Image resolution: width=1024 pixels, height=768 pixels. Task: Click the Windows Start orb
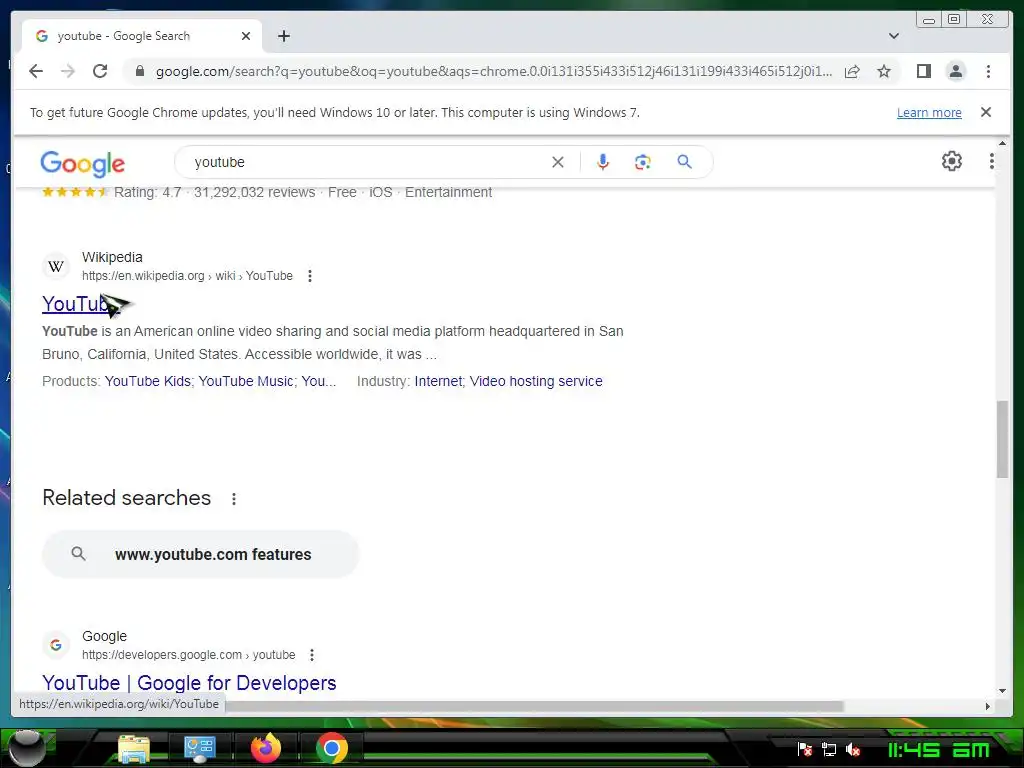26,747
